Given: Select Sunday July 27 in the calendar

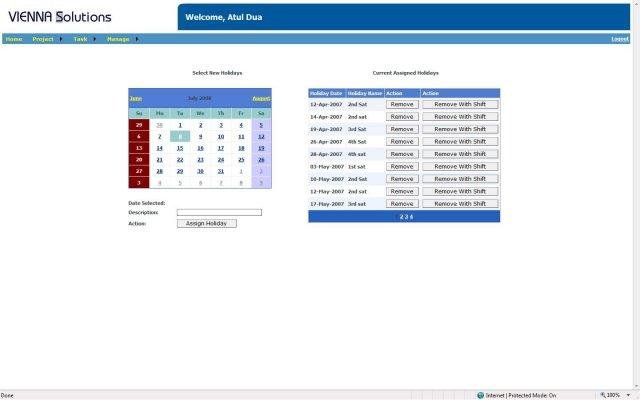Looking at the screenshot, I should (139, 171).
